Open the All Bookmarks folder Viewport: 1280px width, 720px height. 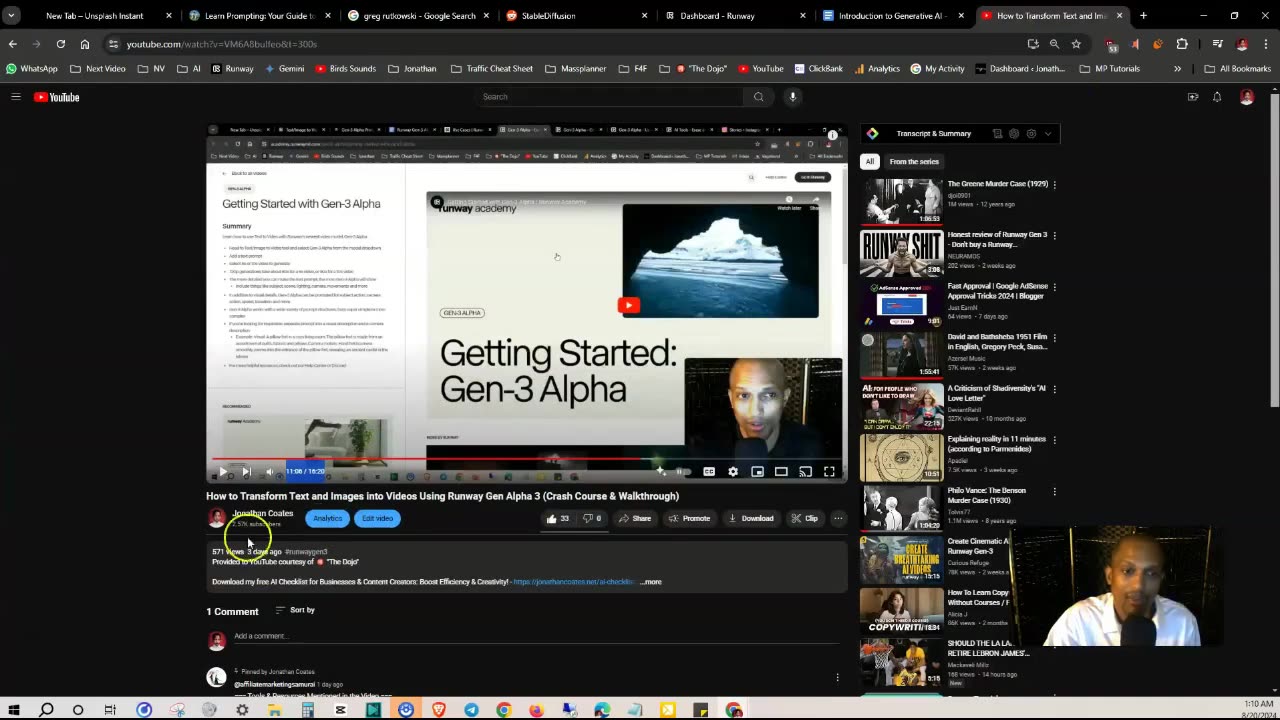[x=1237, y=69]
